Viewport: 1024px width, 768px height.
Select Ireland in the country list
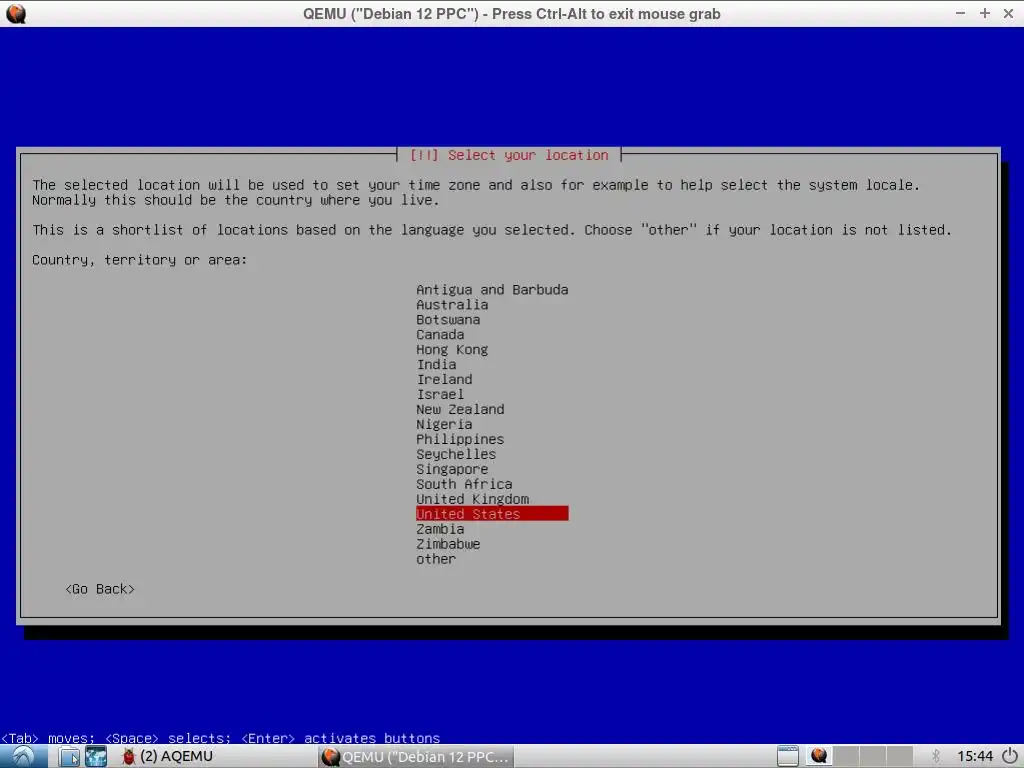pos(444,379)
